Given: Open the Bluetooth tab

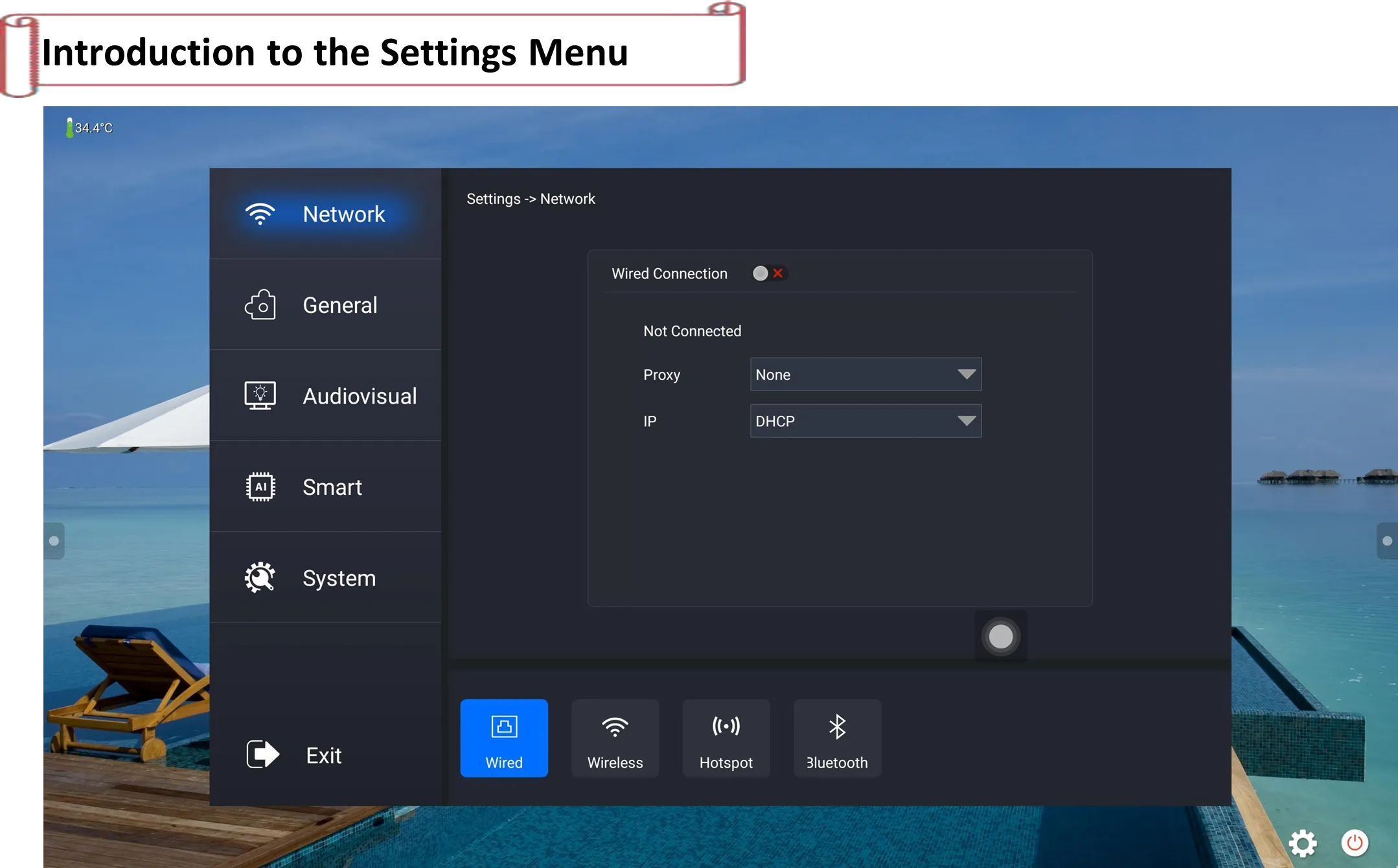Looking at the screenshot, I should click(837, 738).
